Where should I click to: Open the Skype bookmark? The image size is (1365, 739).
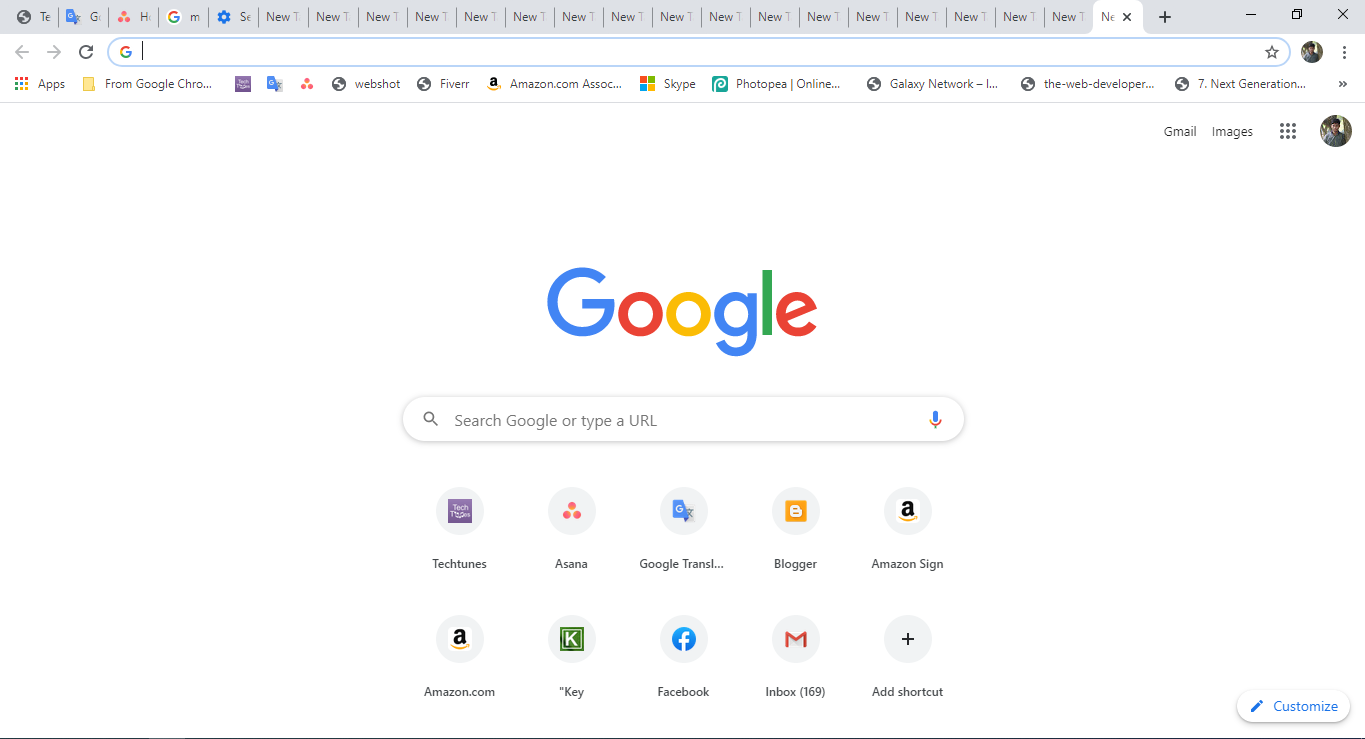point(668,84)
